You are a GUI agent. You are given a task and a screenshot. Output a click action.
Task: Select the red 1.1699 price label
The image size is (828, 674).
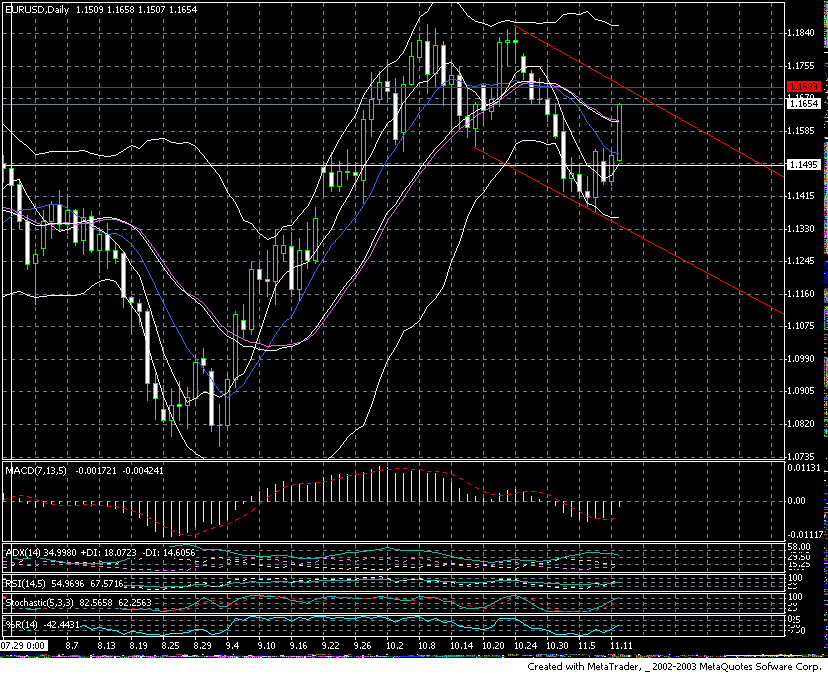pyautogui.click(x=803, y=87)
